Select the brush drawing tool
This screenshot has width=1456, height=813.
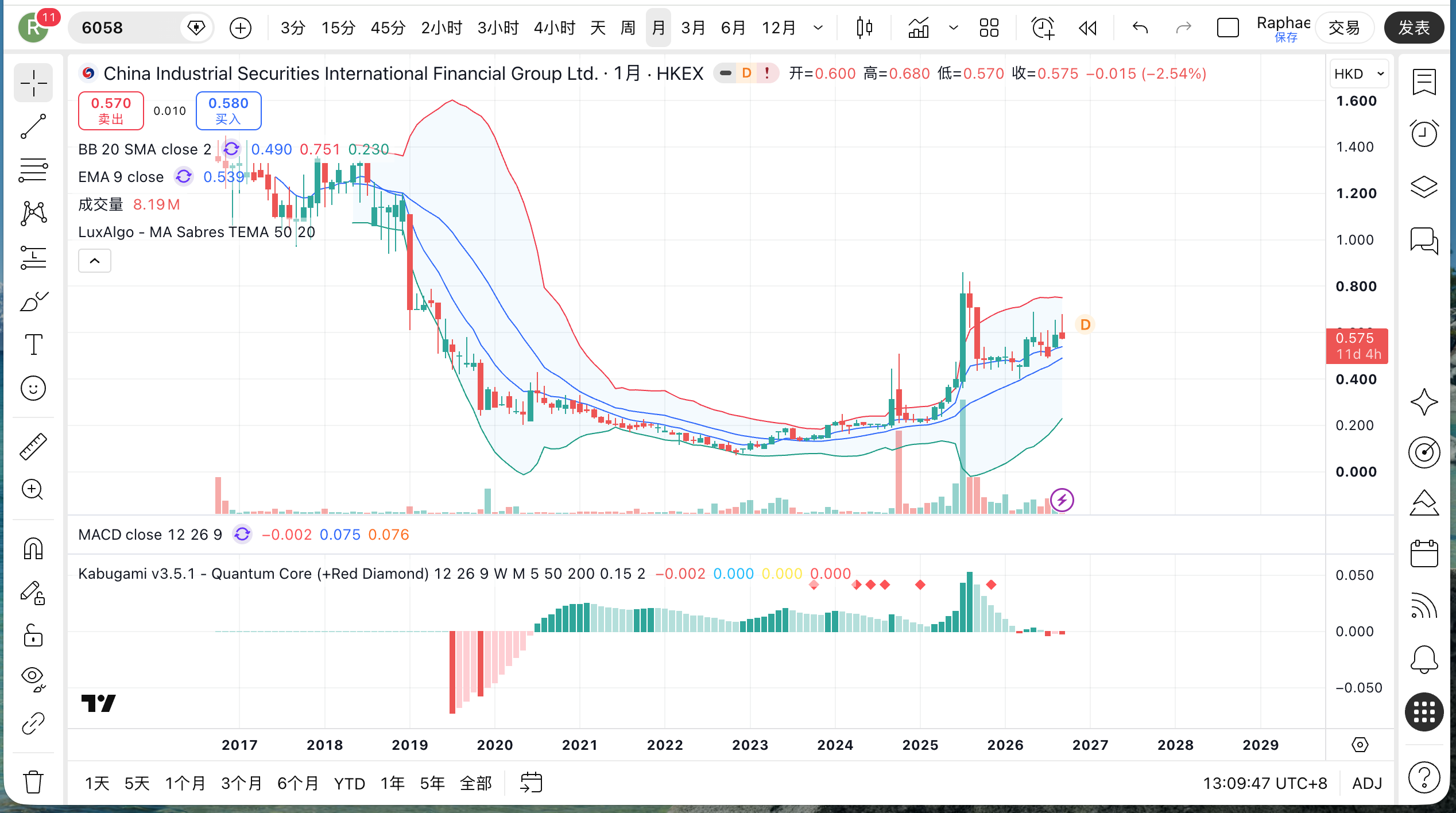33,301
